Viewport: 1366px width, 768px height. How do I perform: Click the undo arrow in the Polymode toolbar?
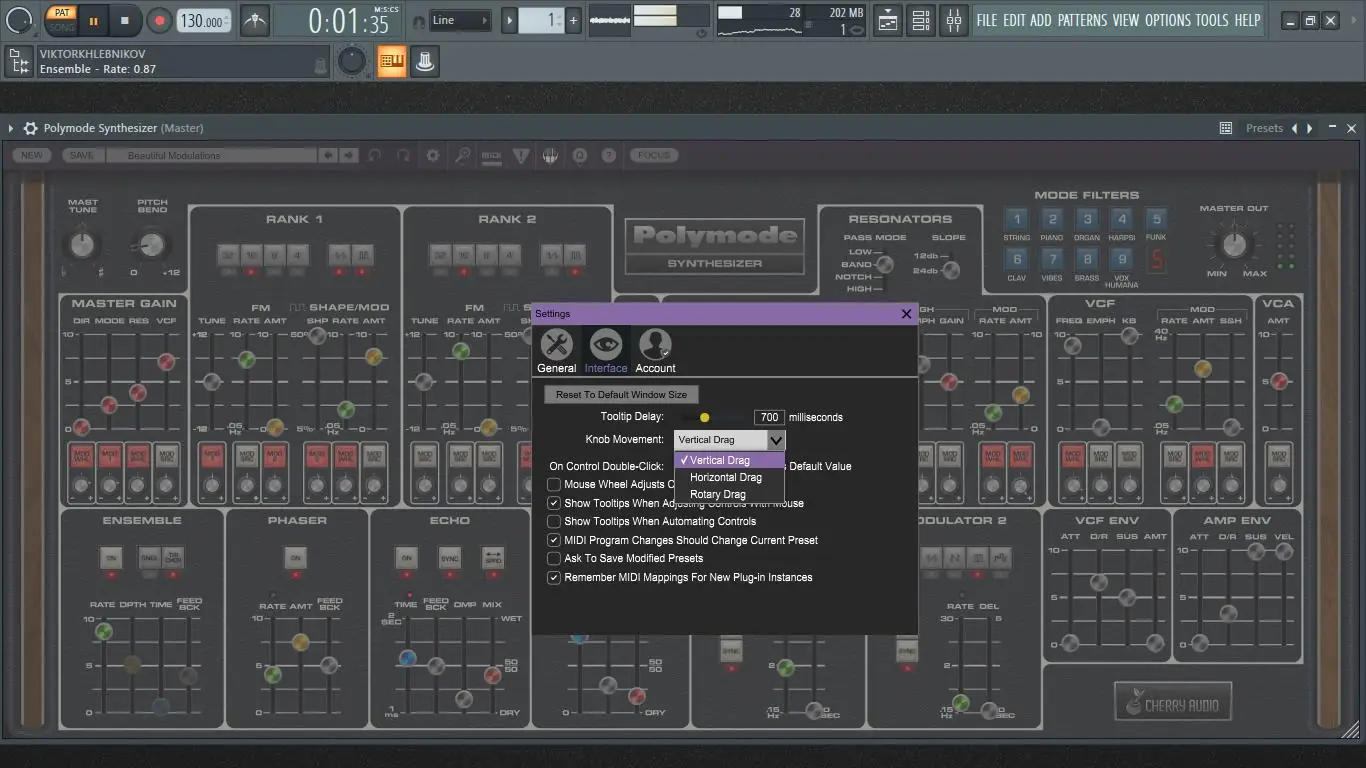375,155
